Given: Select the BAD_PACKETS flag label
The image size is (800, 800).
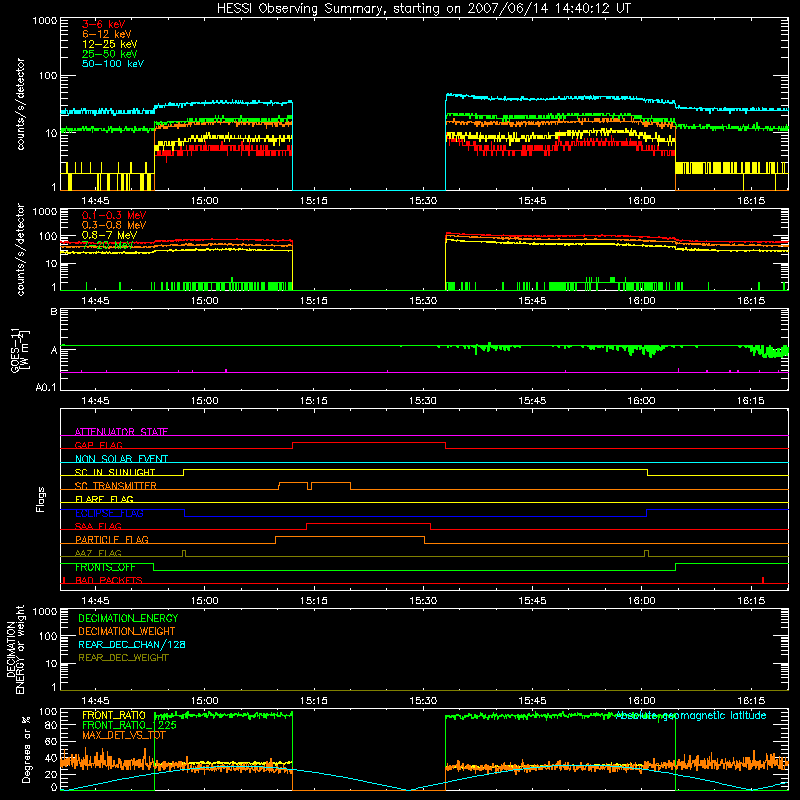Looking at the screenshot, I should pyautogui.click(x=109, y=580).
